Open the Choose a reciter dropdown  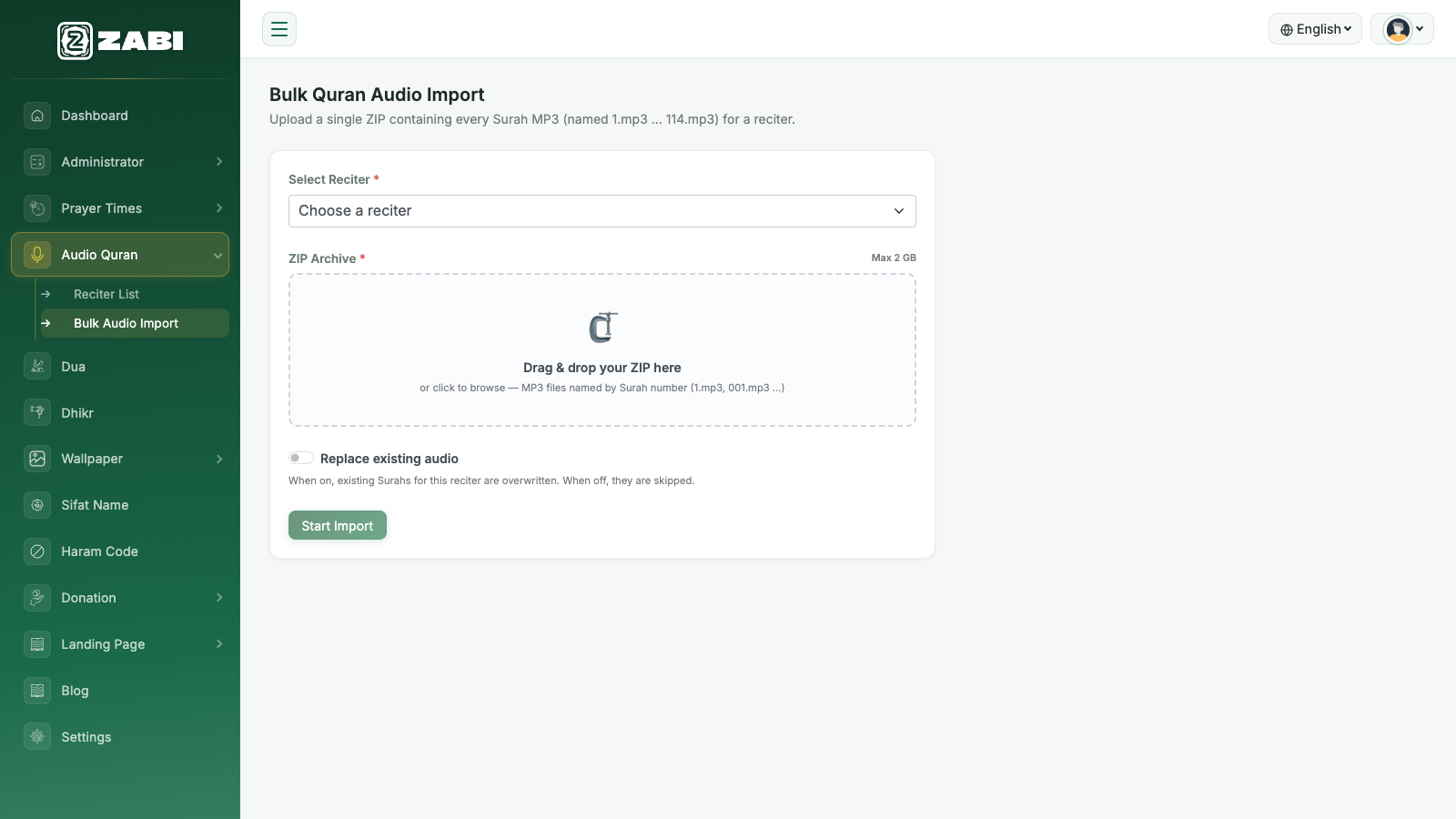tap(602, 211)
